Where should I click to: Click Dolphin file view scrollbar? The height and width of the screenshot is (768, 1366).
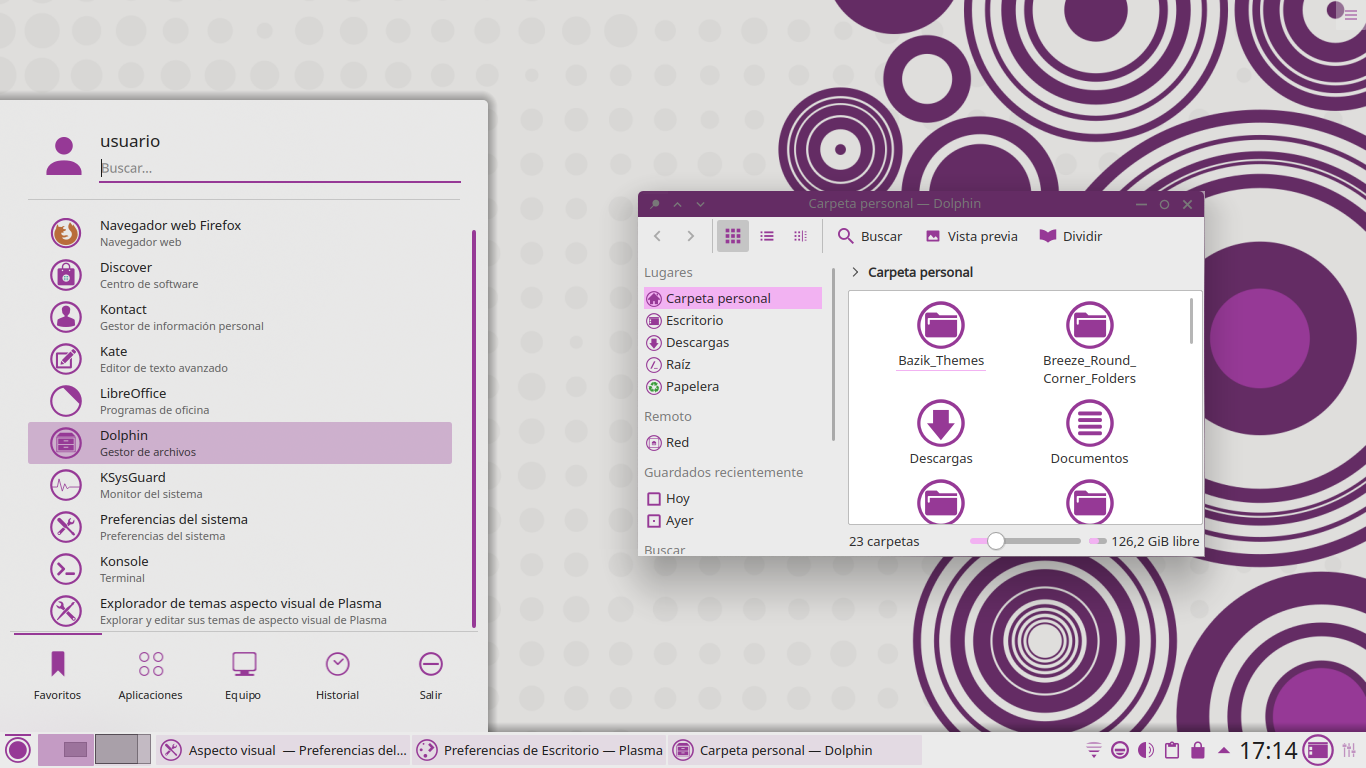(1192, 320)
